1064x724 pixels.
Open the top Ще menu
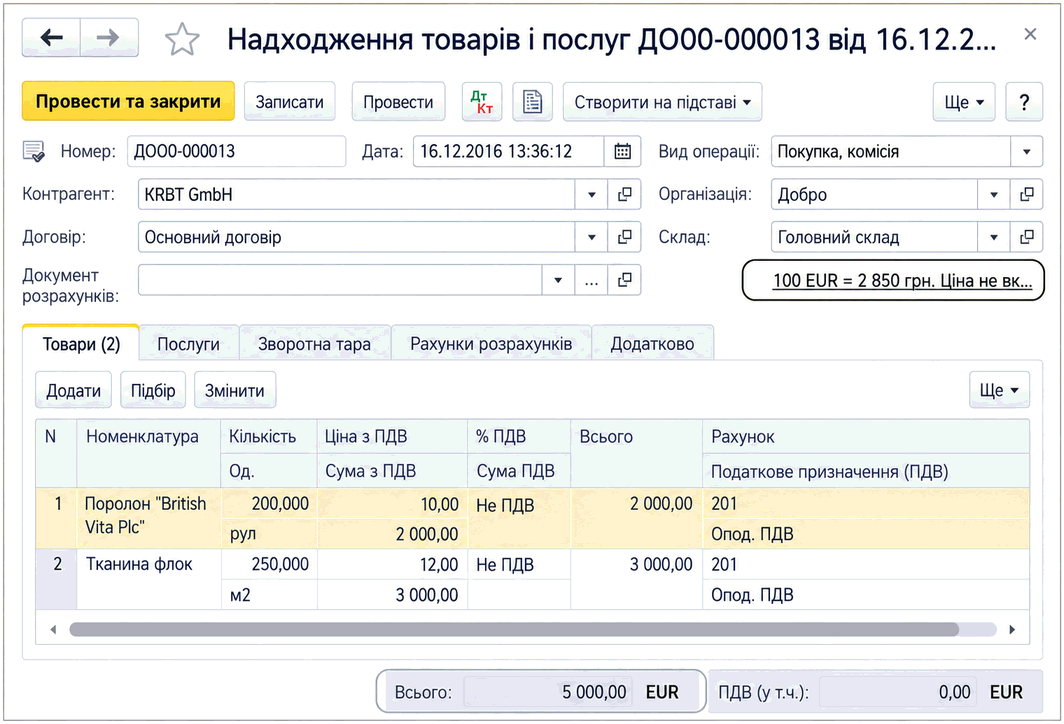[964, 102]
